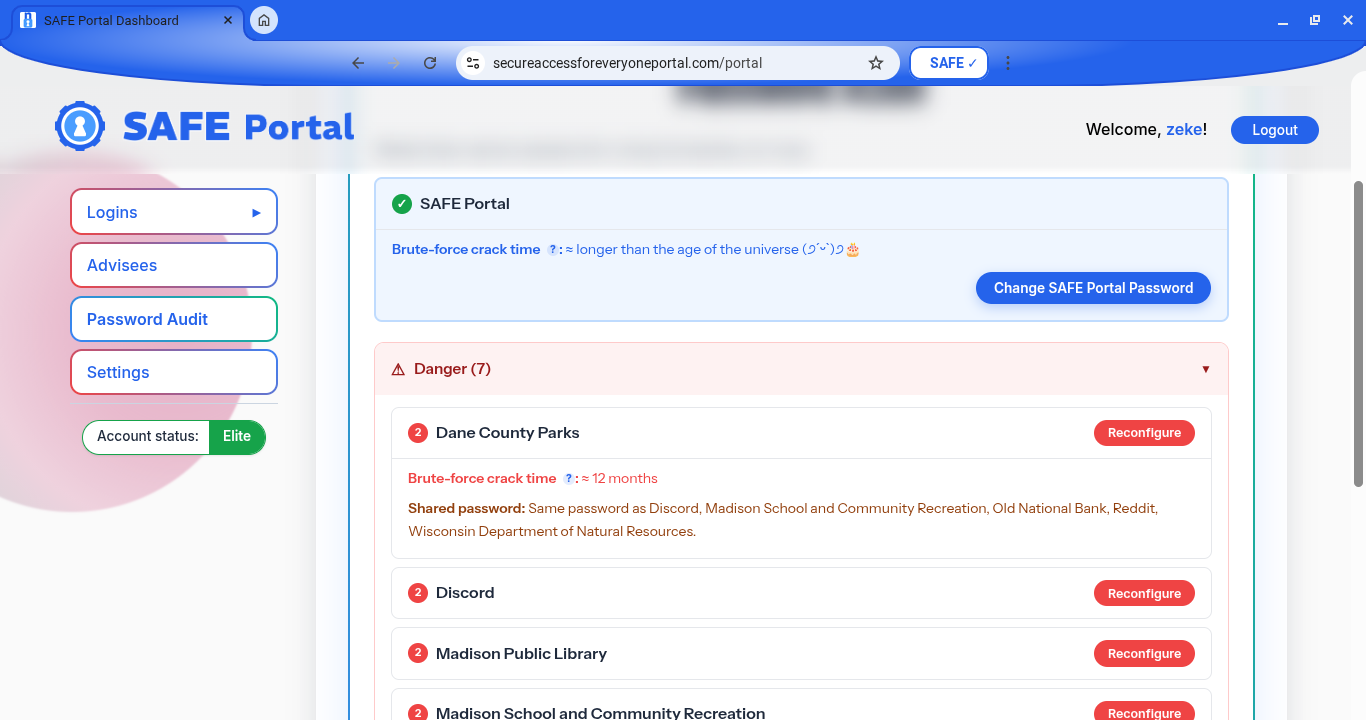Collapse the Danger (7) section arrow
Viewport: 1366px width, 720px height.
click(x=1206, y=369)
